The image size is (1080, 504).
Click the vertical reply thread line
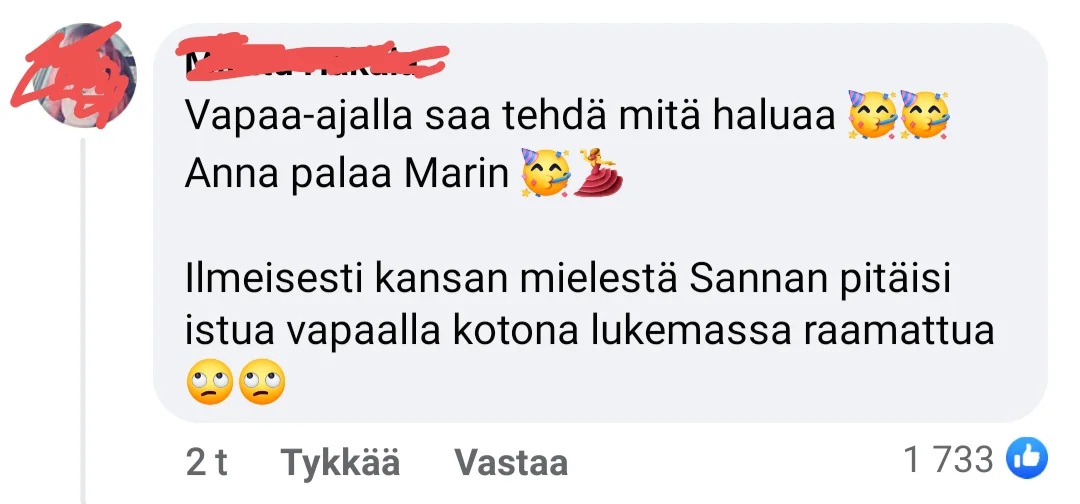(x=83, y=320)
